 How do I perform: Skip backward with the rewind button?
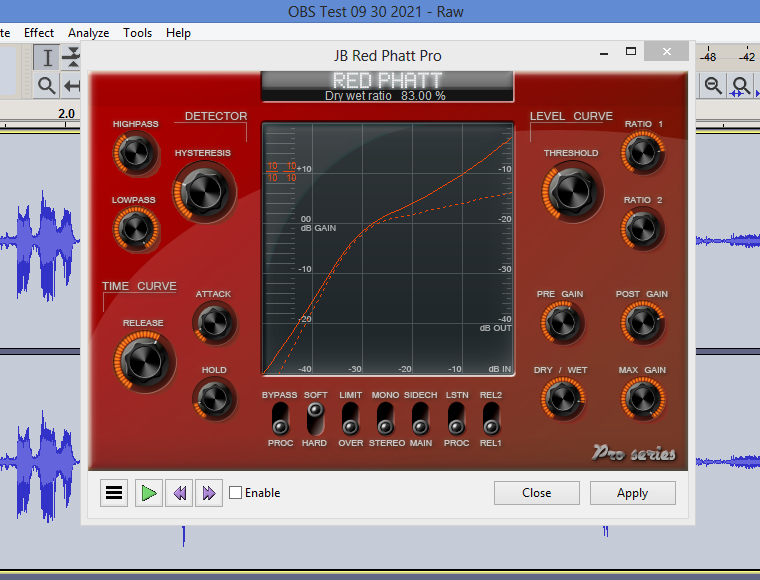179,493
